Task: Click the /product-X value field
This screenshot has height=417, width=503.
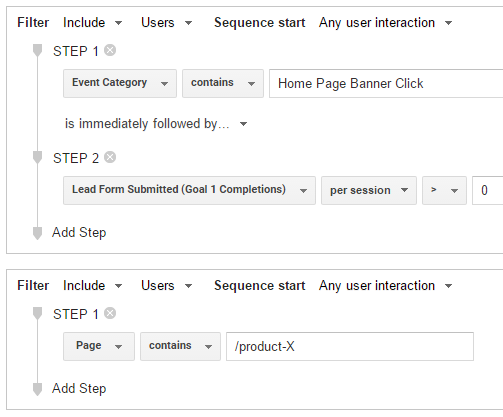Action: point(350,346)
